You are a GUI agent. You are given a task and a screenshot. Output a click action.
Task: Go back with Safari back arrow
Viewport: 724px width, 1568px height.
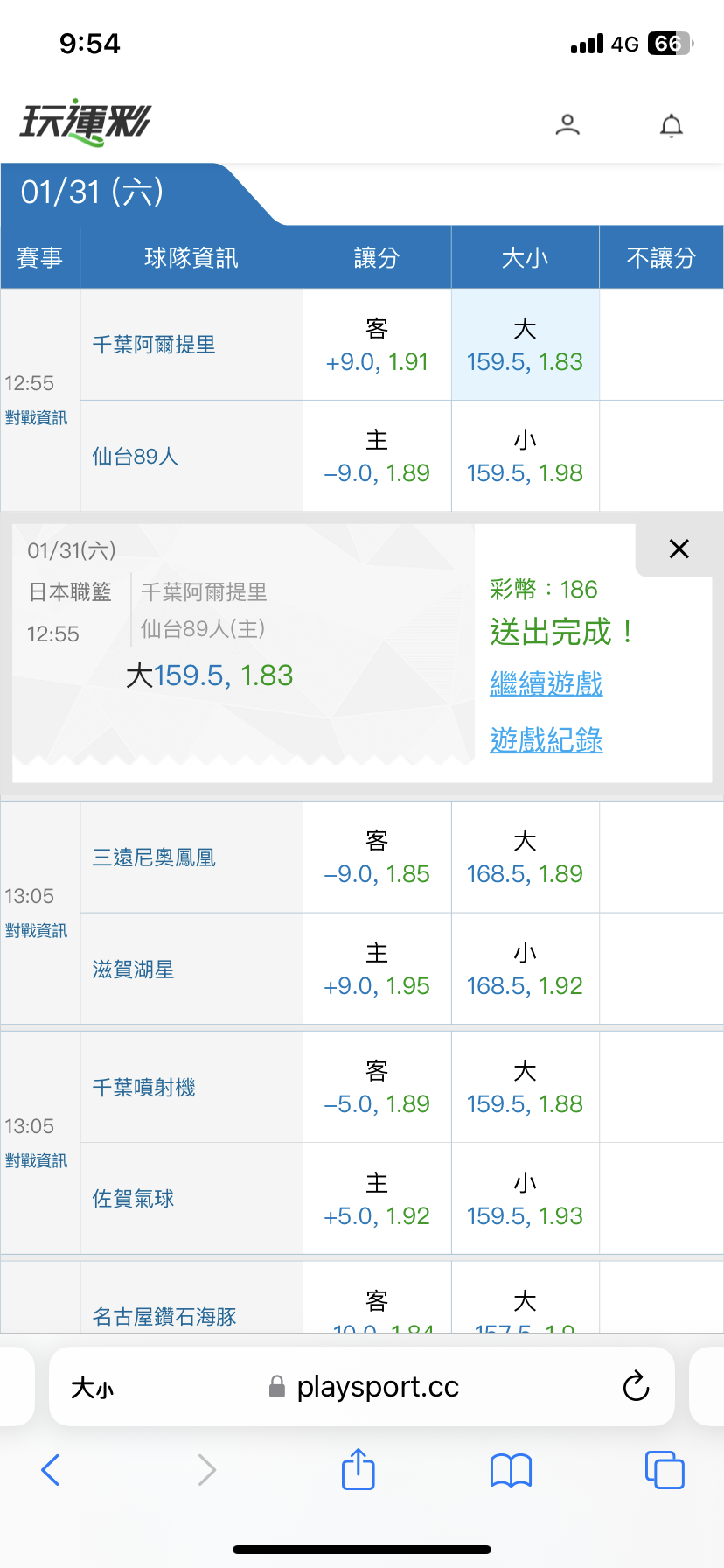[51, 1470]
